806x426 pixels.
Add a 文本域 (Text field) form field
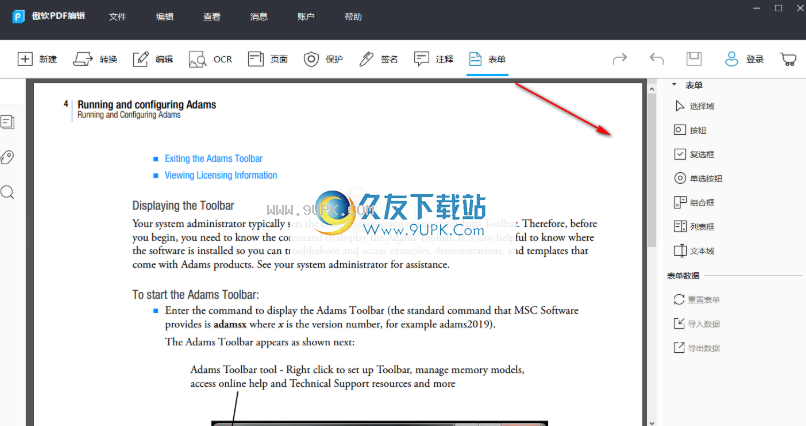[694, 251]
